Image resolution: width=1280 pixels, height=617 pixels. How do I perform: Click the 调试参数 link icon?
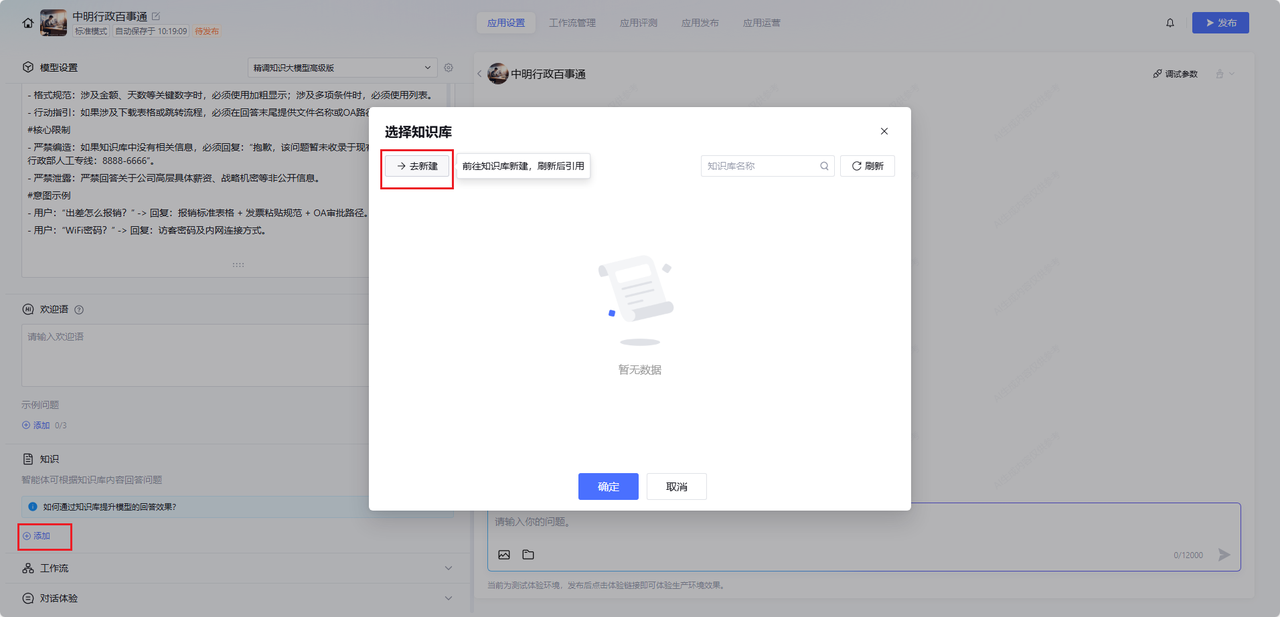[1158, 74]
